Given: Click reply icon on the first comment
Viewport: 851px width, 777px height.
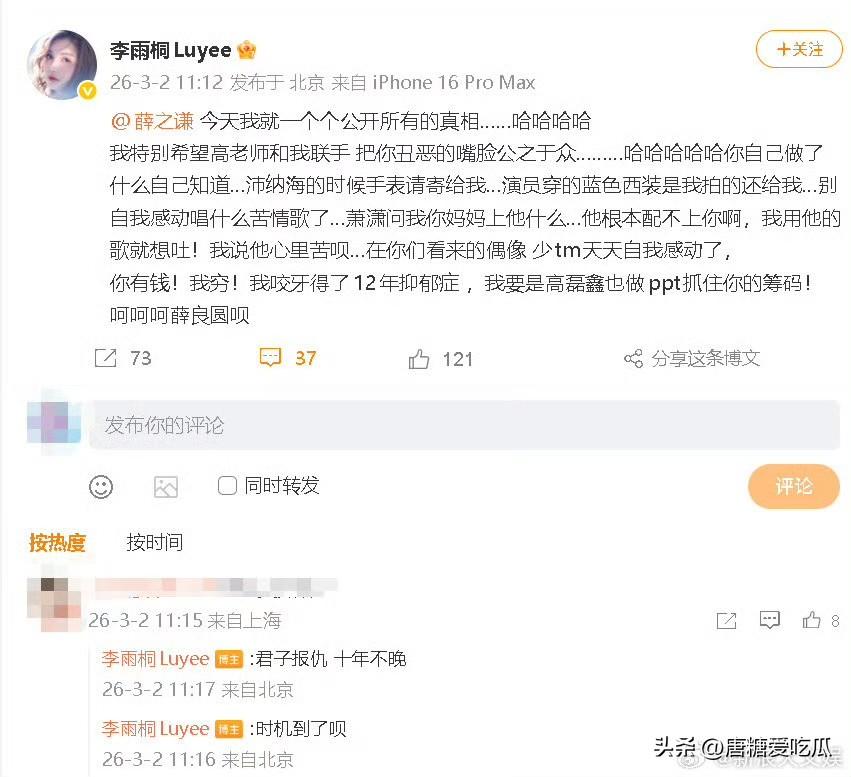Looking at the screenshot, I should click(770, 620).
